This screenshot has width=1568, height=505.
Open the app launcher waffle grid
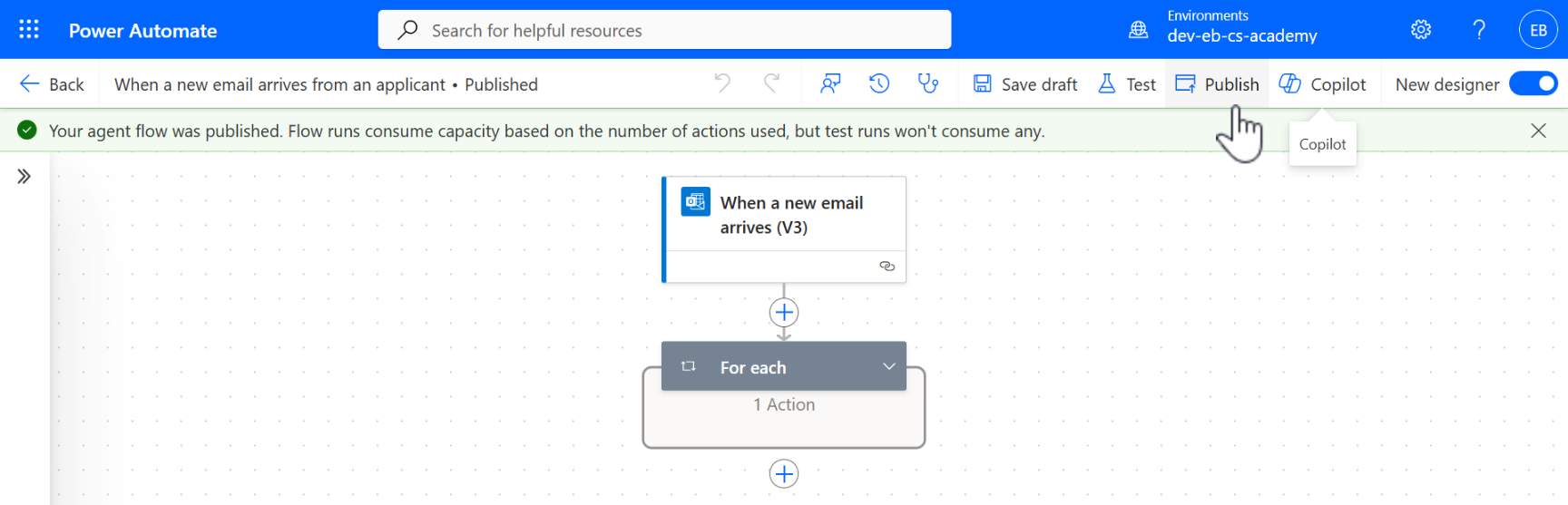[x=29, y=30]
